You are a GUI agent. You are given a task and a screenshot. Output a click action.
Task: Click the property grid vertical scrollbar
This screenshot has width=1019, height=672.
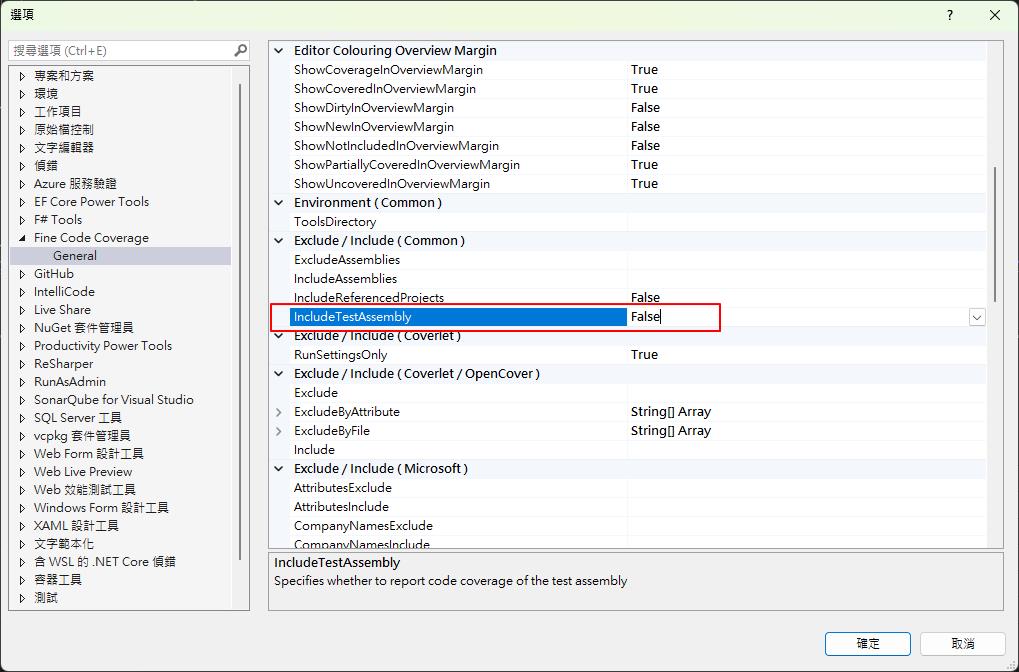point(994,232)
